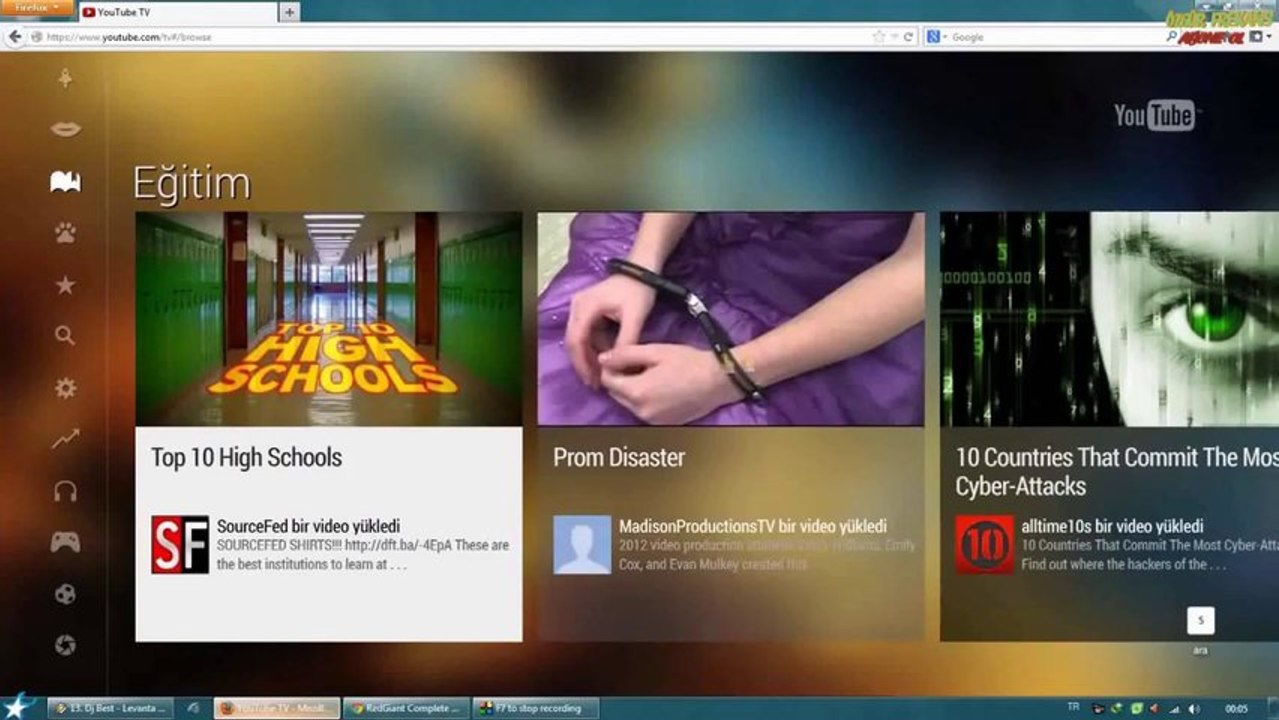Open 'F7 to stop recording' taskbar item
This screenshot has width=1279, height=720.
[535, 708]
